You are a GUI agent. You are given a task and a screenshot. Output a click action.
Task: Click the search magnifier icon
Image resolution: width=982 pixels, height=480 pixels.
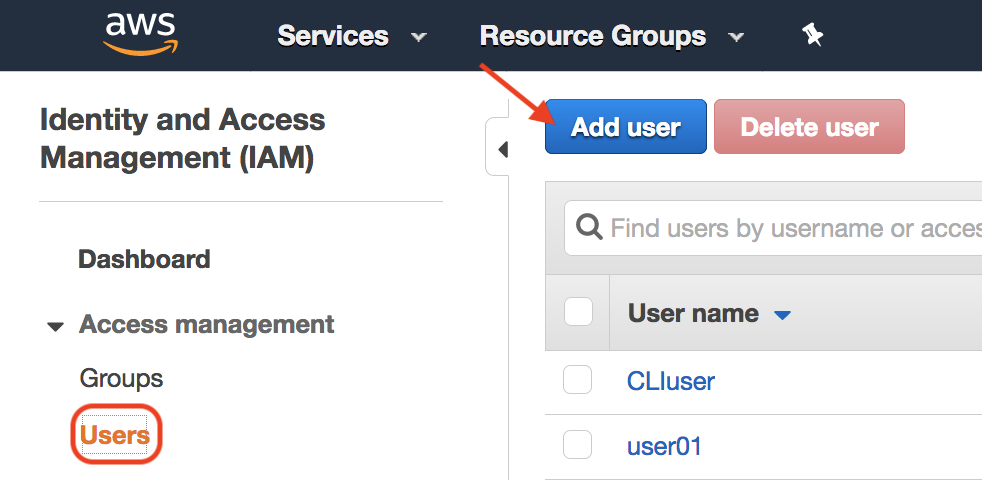point(589,227)
